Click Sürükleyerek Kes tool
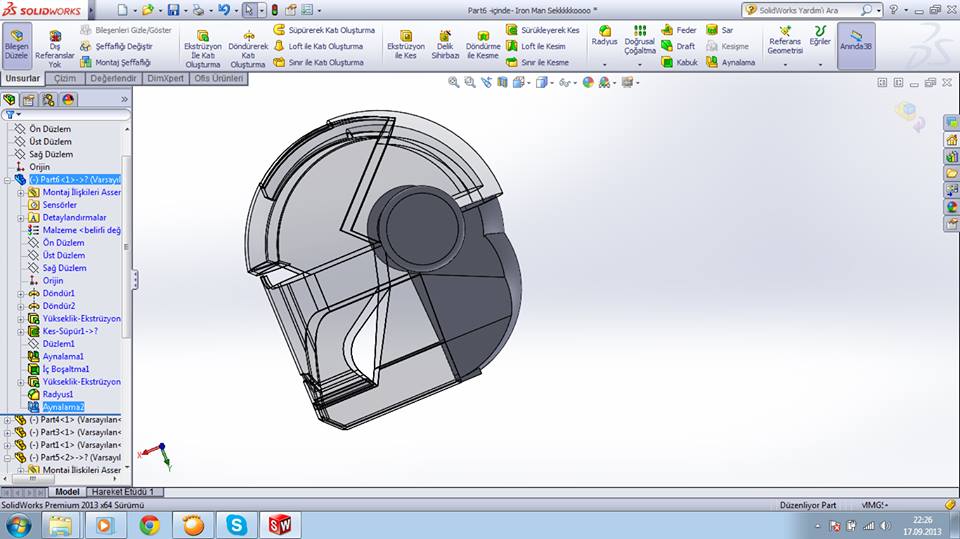The image size is (960, 539). [x=542, y=30]
